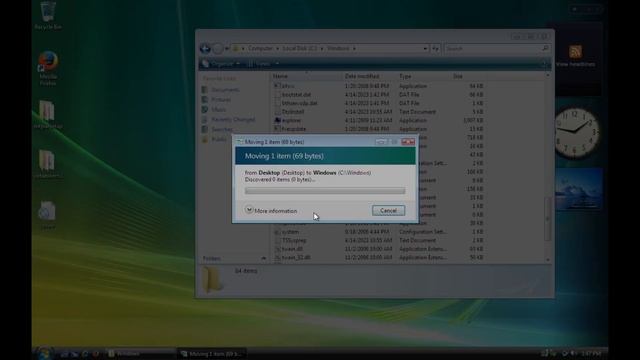This screenshot has width=640, height=360.
Task: Open Music favorite link
Action: click(x=214, y=109)
